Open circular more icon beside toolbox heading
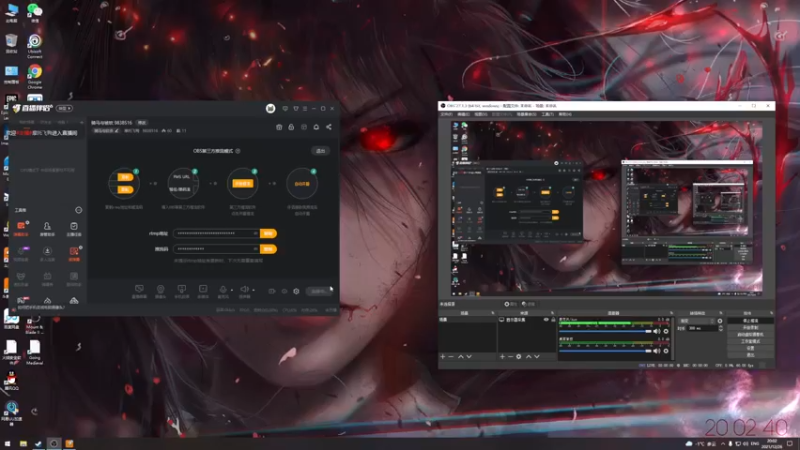800x450 pixels. coord(79,210)
